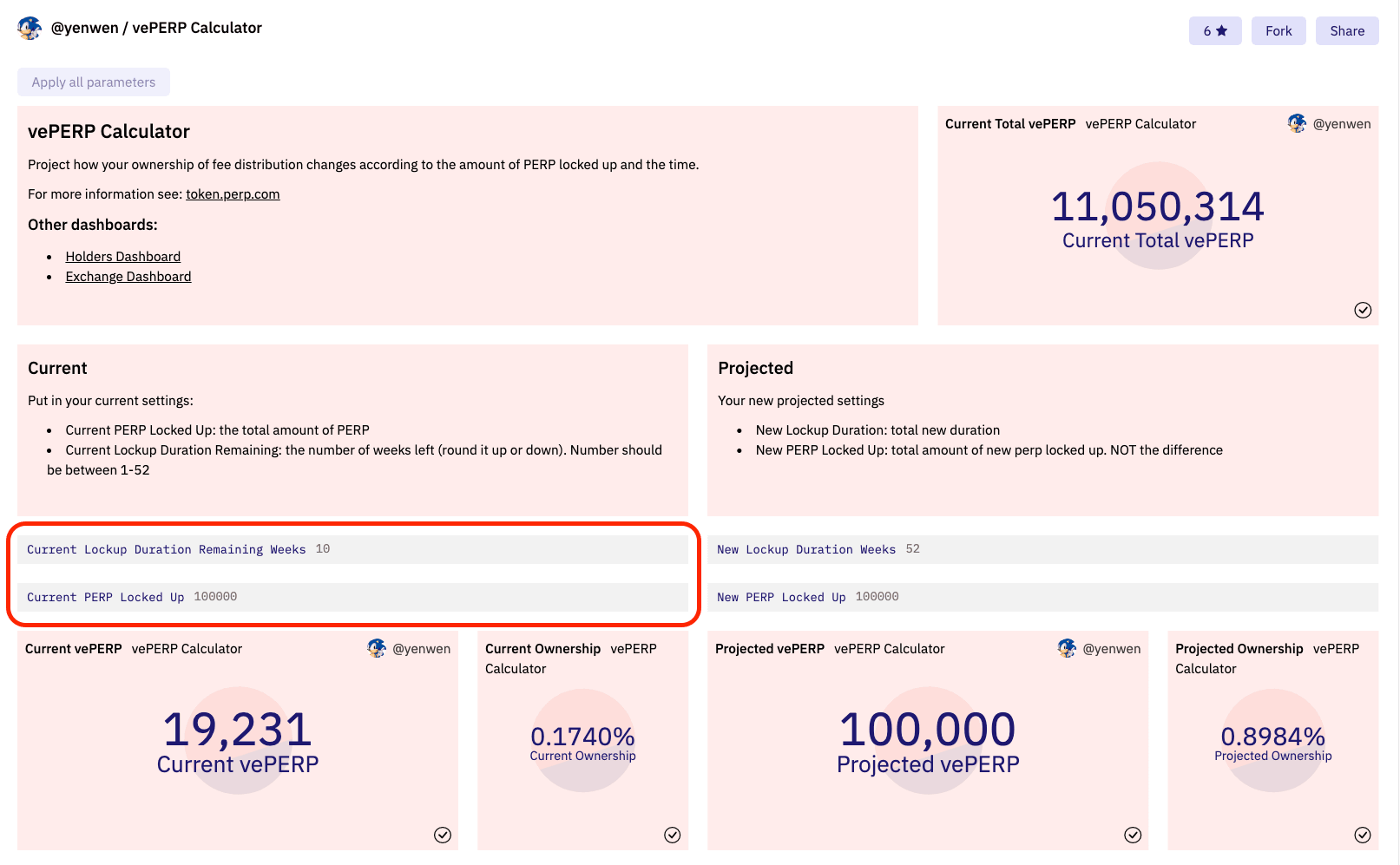Open the Holders Dashboard link

coord(123,257)
